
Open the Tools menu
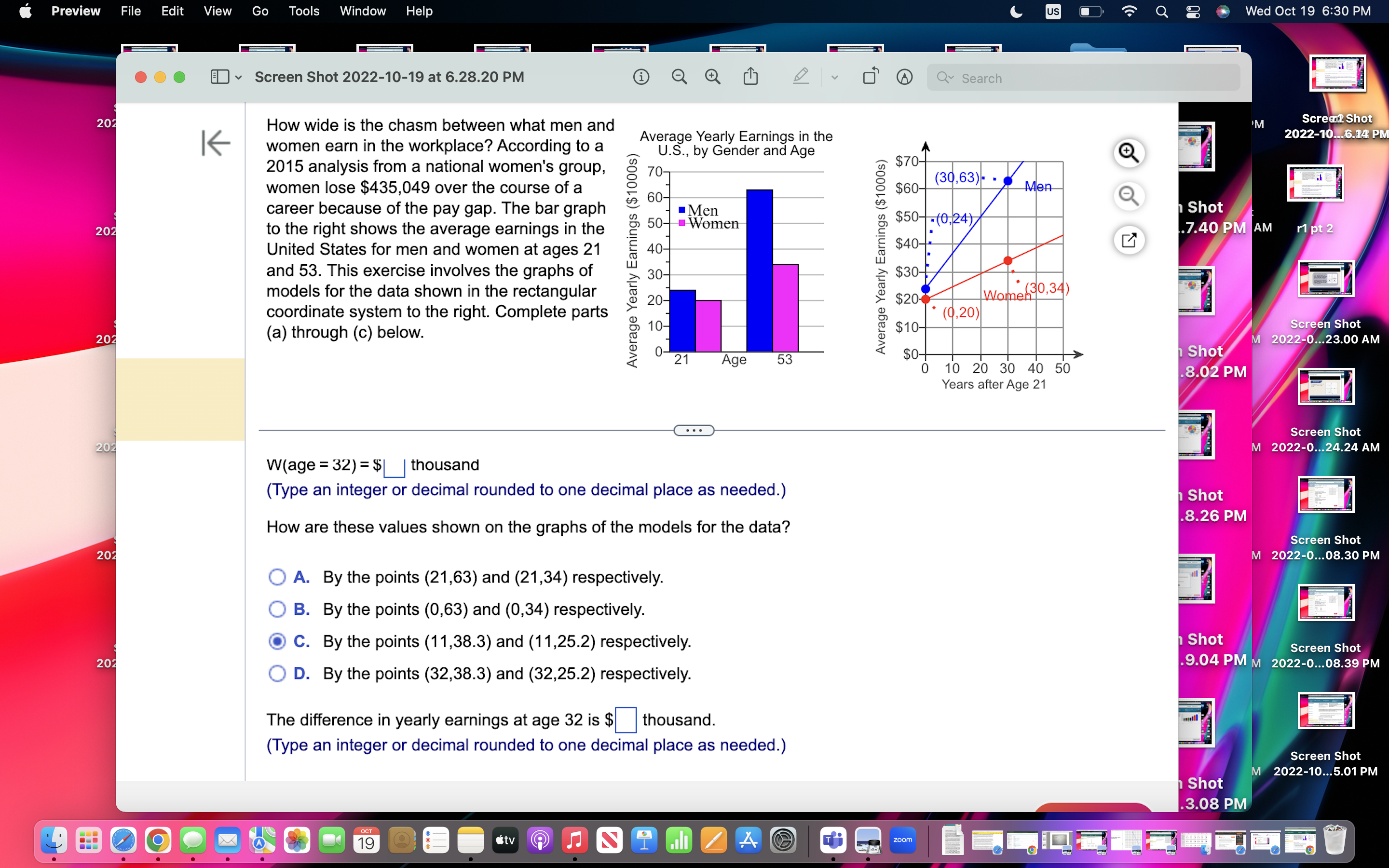[x=304, y=11]
